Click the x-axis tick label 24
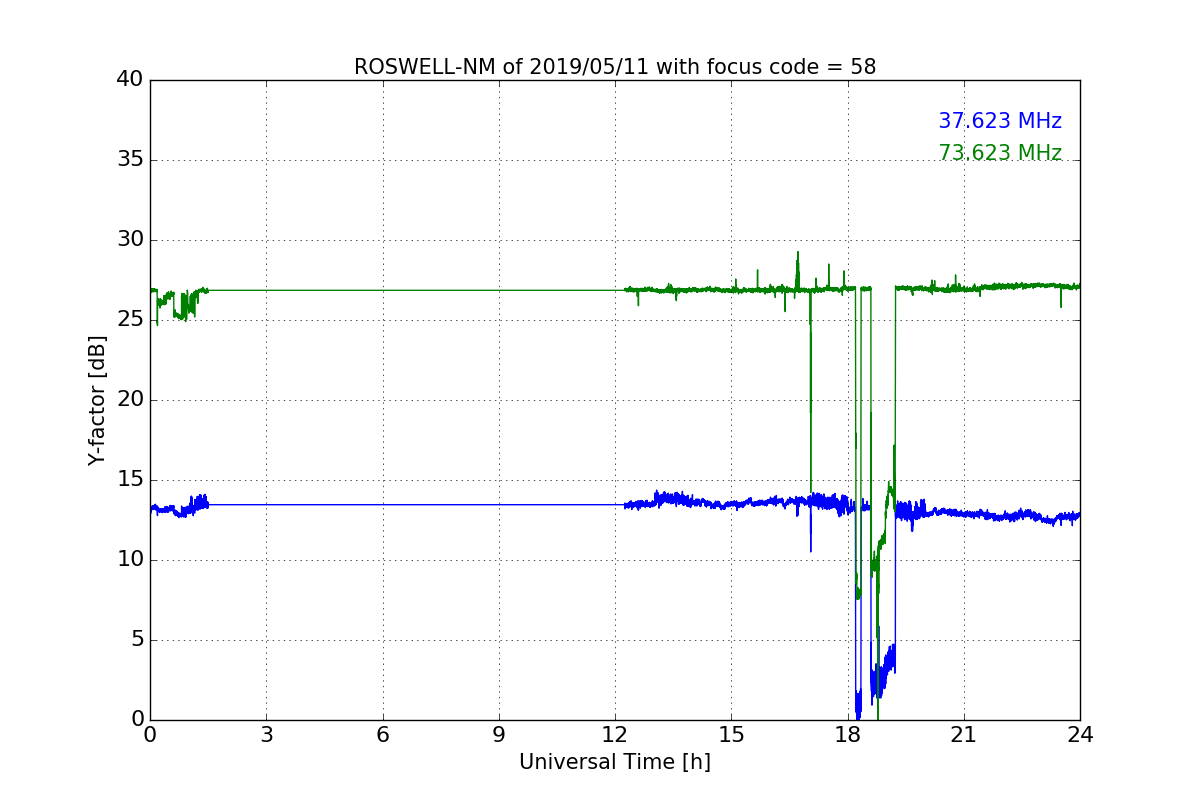 (x=1080, y=735)
